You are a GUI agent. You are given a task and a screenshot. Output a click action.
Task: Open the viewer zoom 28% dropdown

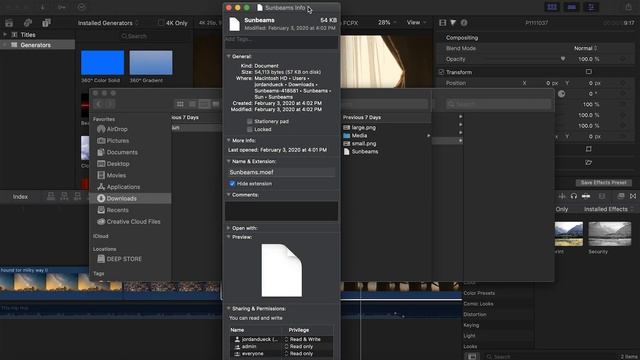pyautogui.click(x=387, y=23)
